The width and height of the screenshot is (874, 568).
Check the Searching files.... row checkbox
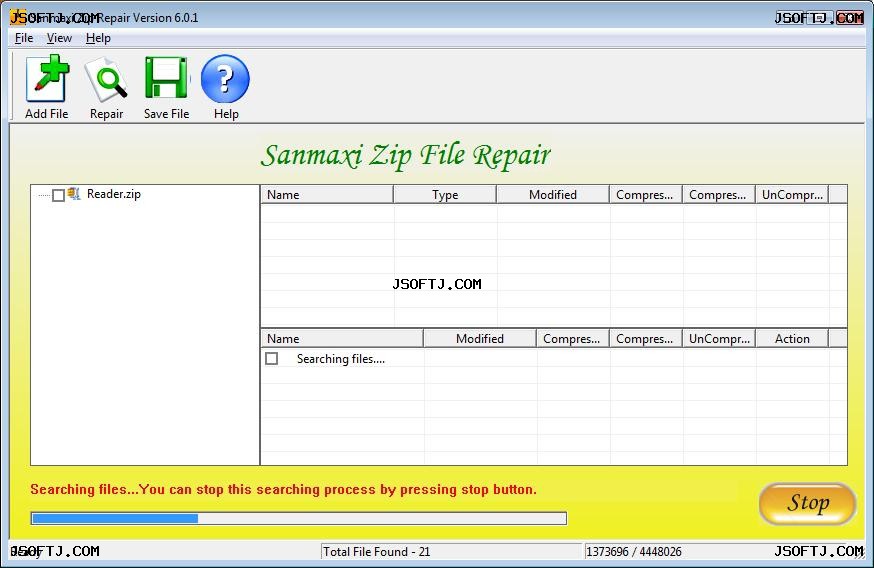[271, 358]
